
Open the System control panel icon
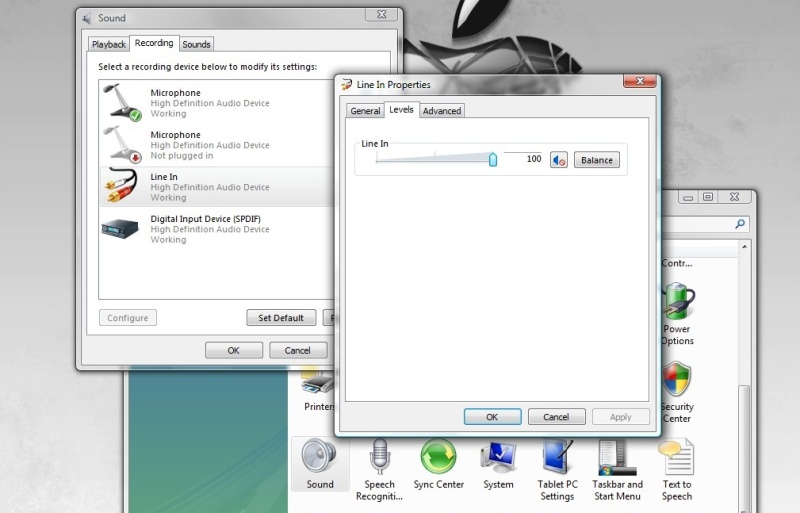point(498,466)
